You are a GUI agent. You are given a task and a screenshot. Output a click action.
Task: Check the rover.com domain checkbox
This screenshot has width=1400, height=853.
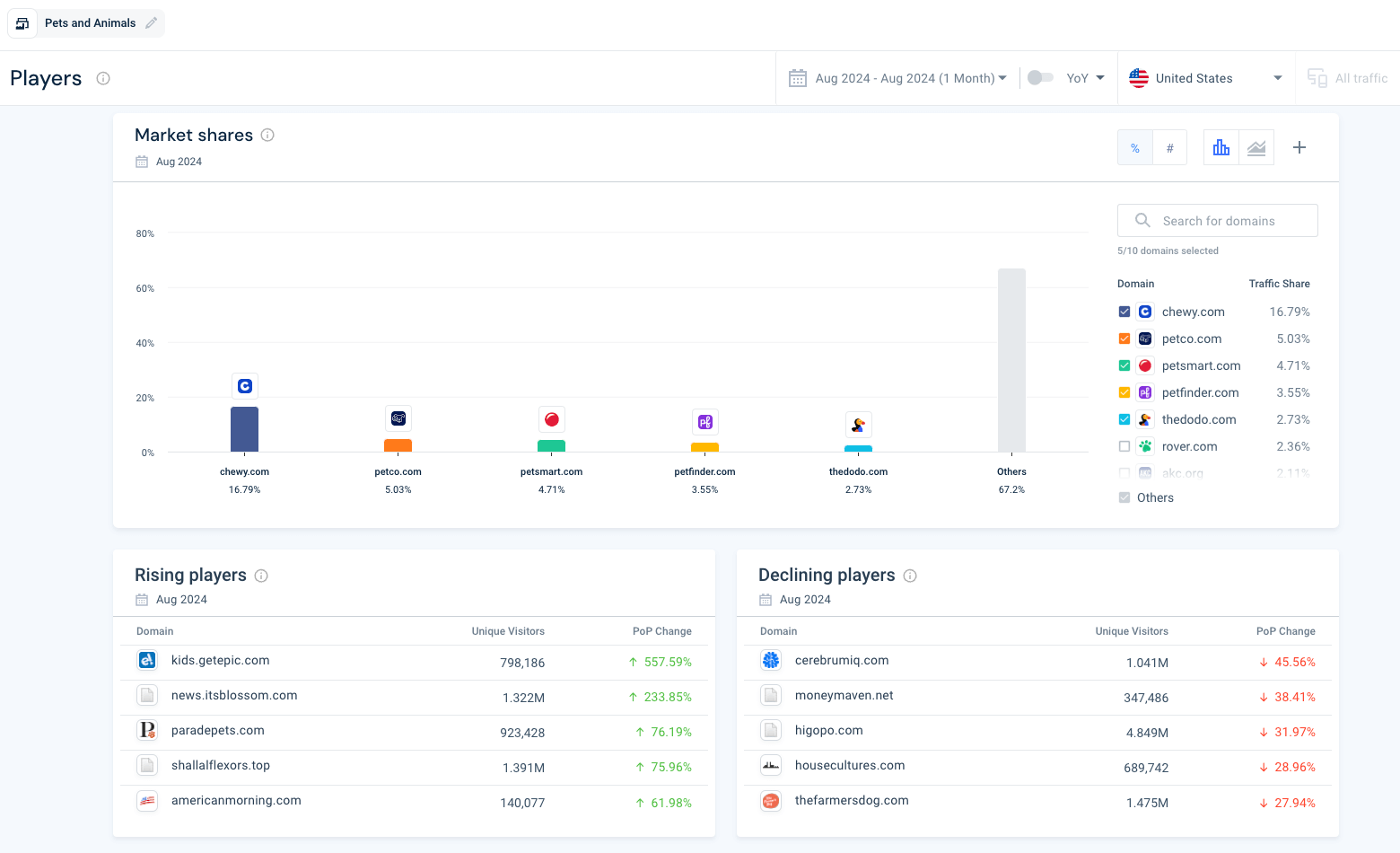tap(1124, 446)
